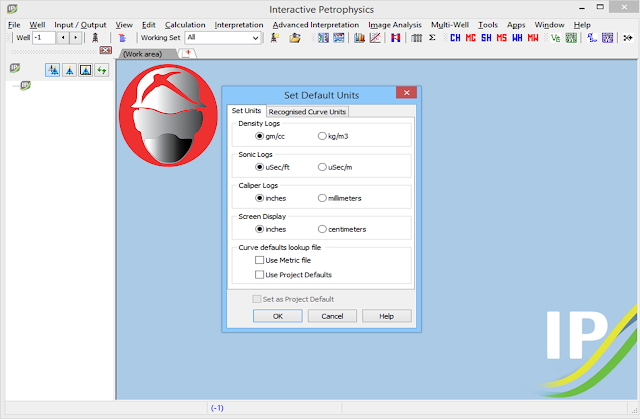
Task: Open the Working Set dropdown
Action: tap(256, 38)
